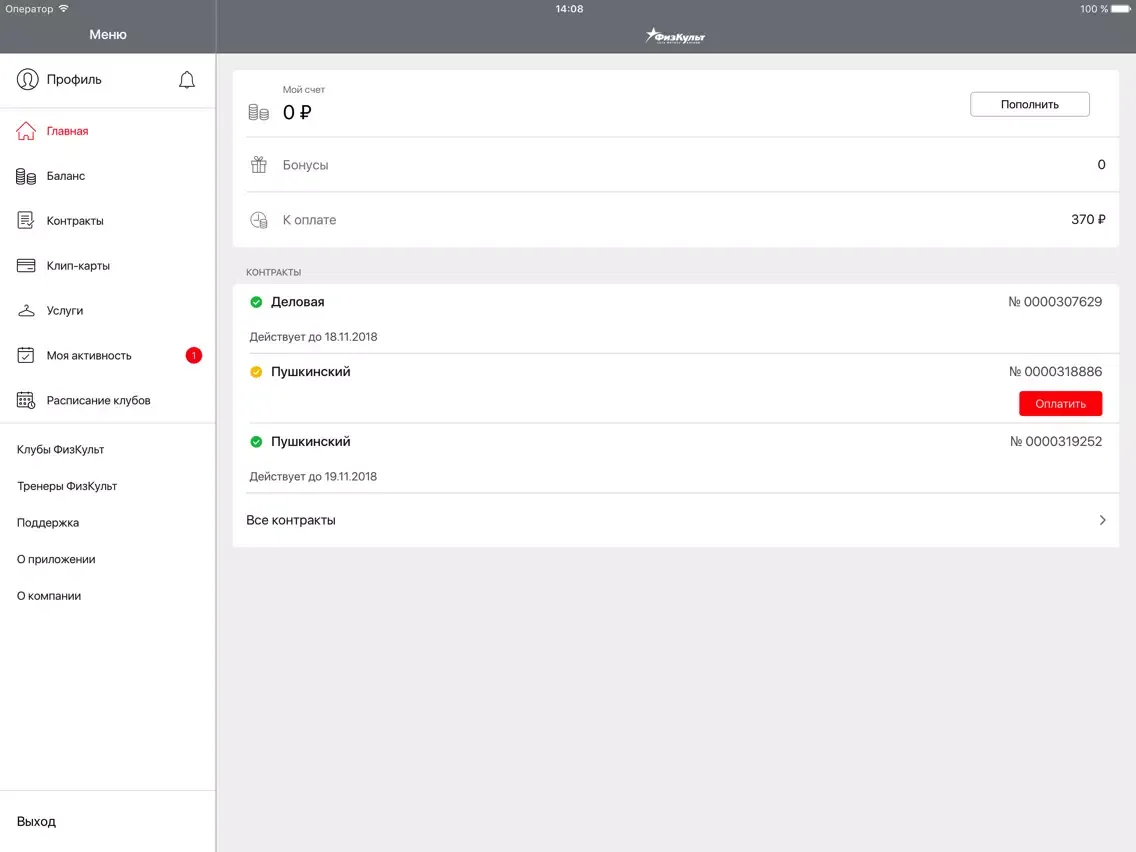
Task: Click the yellow status check for contract 0000318886
Action: point(256,372)
